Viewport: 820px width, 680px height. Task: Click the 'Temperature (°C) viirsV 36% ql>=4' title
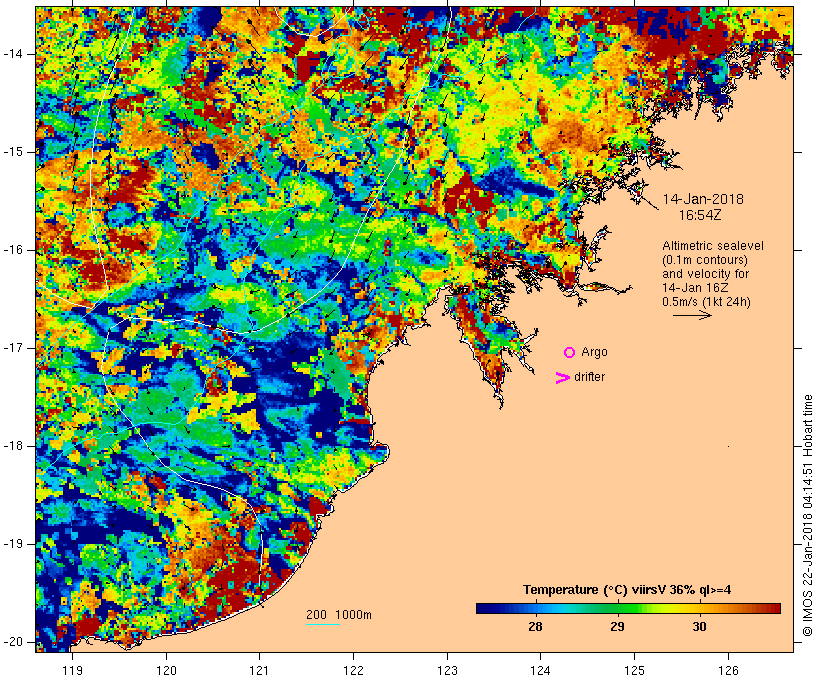(627, 590)
